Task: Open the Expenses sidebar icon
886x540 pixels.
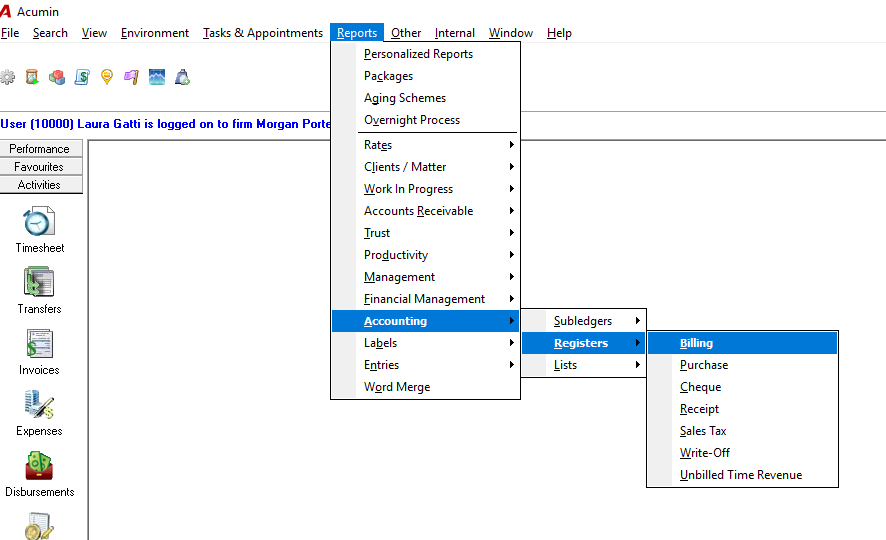Action: coord(39,404)
